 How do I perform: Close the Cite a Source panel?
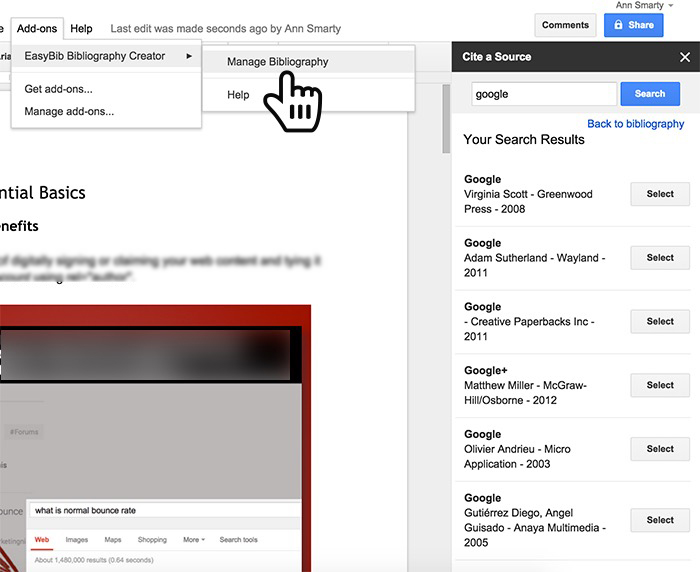[x=685, y=57]
